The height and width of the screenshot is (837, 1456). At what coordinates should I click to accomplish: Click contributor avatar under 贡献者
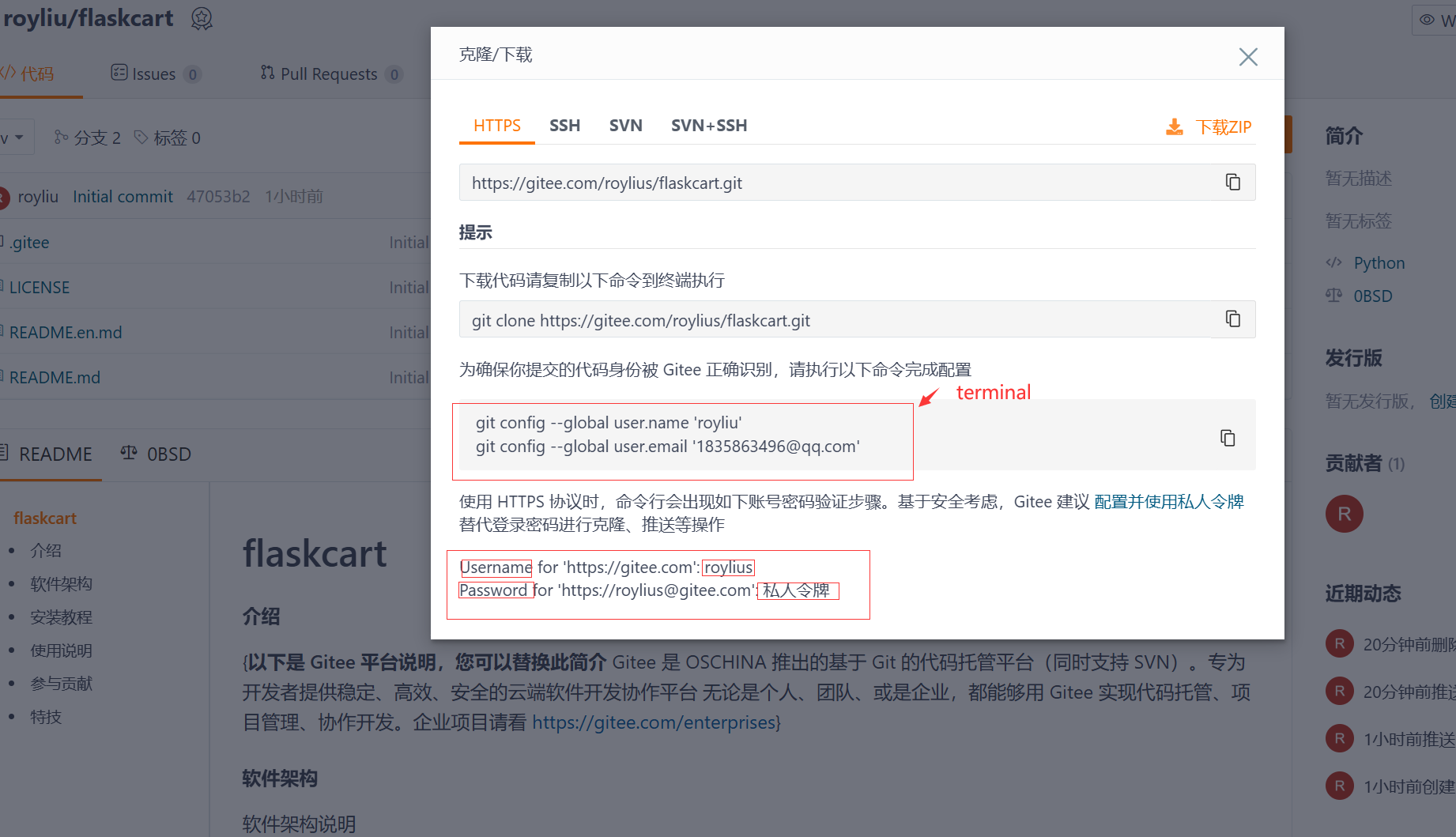[1344, 514]
